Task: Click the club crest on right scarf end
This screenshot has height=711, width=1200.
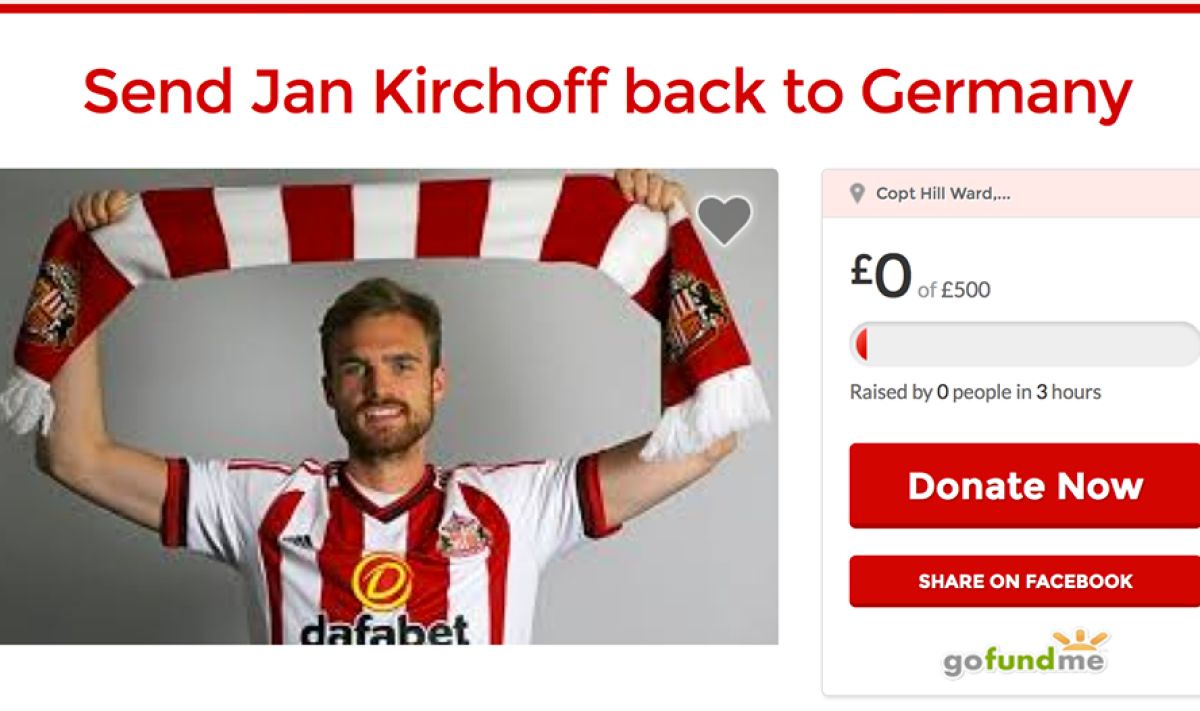Action: [x=695, y=315]
